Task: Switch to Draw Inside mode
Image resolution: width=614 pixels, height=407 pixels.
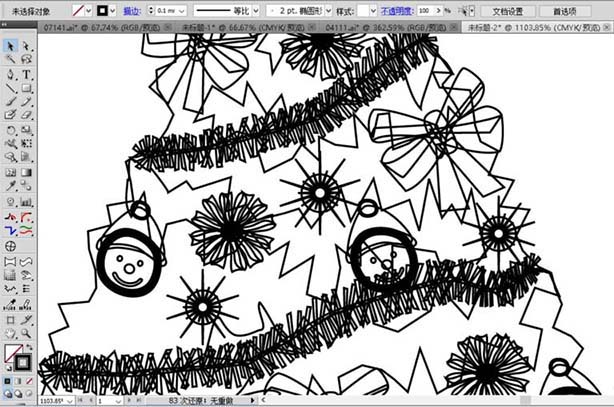Action: [29, 393]
